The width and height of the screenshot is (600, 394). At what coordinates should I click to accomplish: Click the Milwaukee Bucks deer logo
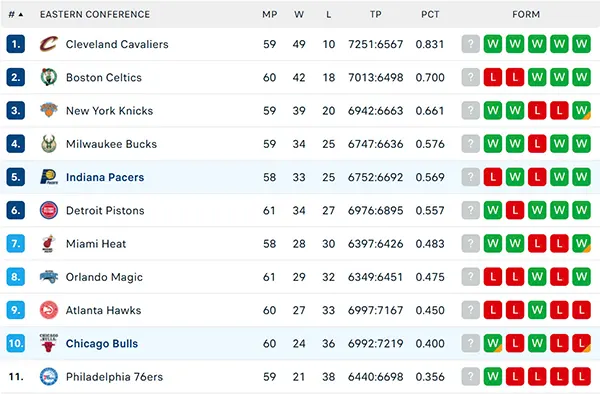pos(49,144)
